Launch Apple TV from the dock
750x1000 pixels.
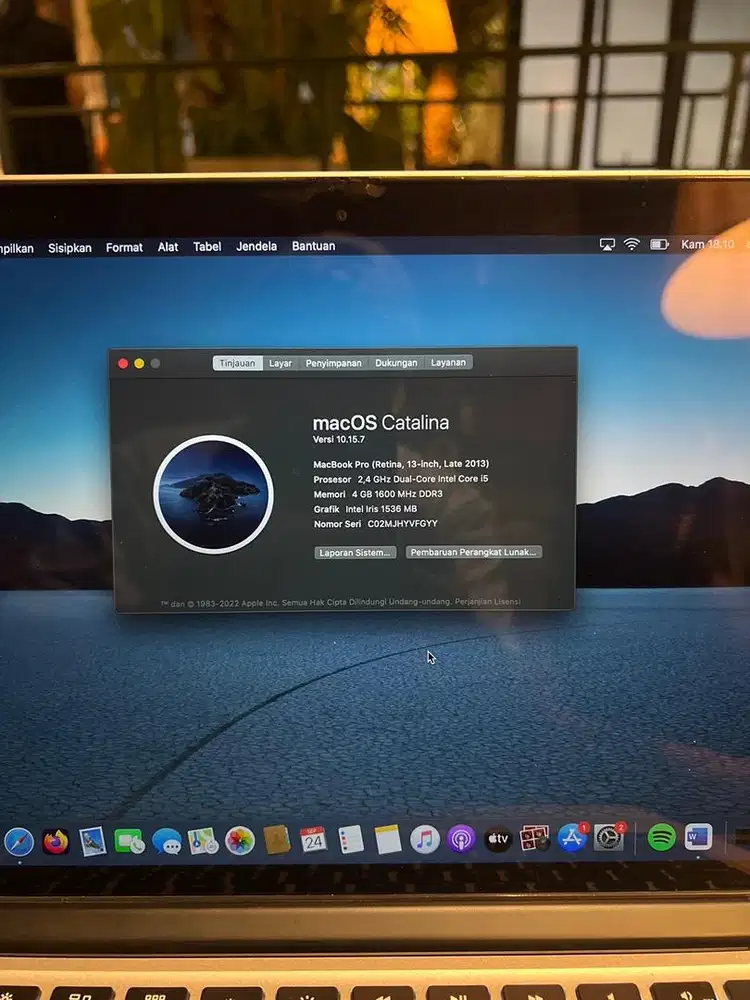[x=498, y=839]
